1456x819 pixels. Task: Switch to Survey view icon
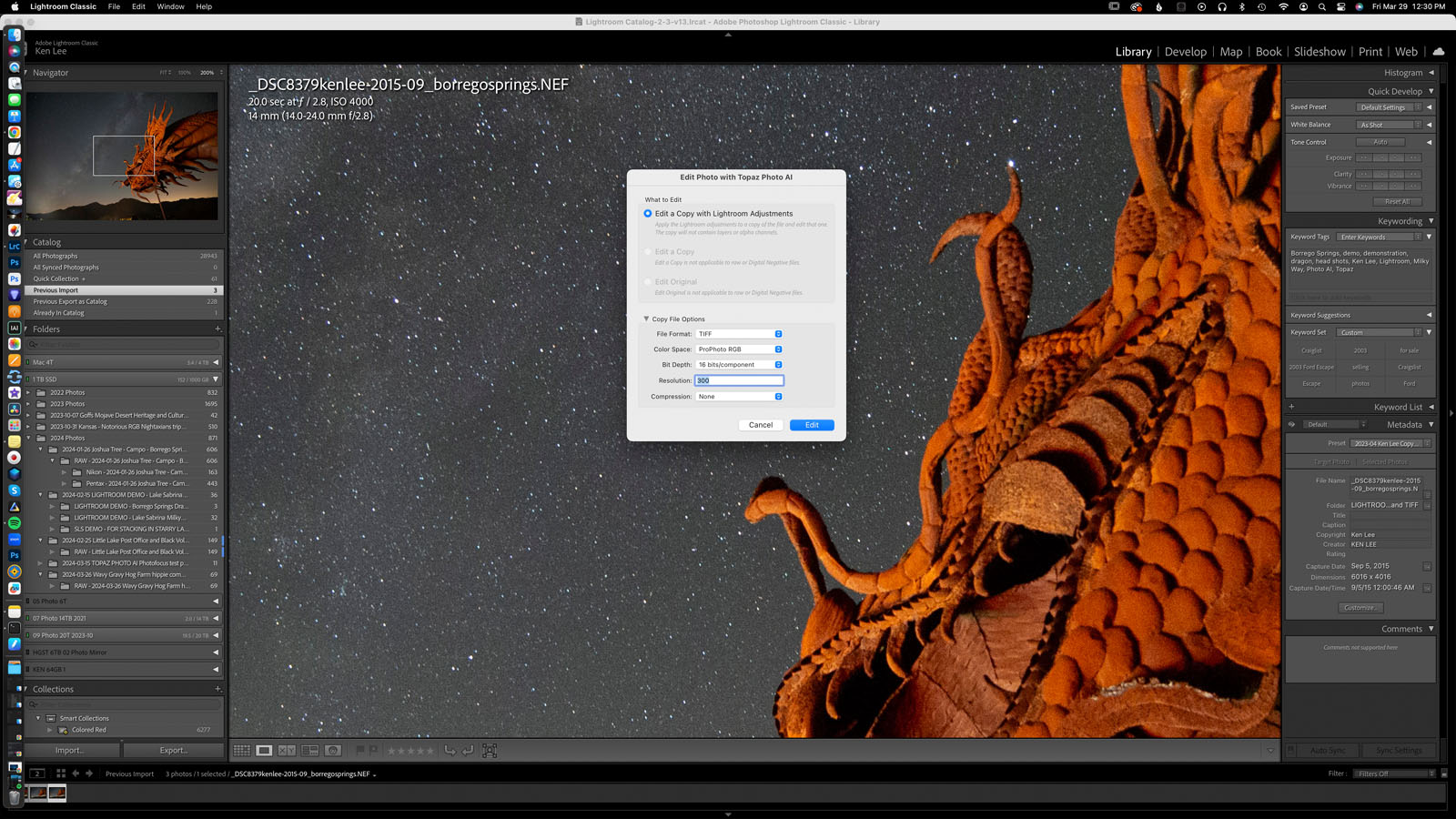[x=310, y=751]
